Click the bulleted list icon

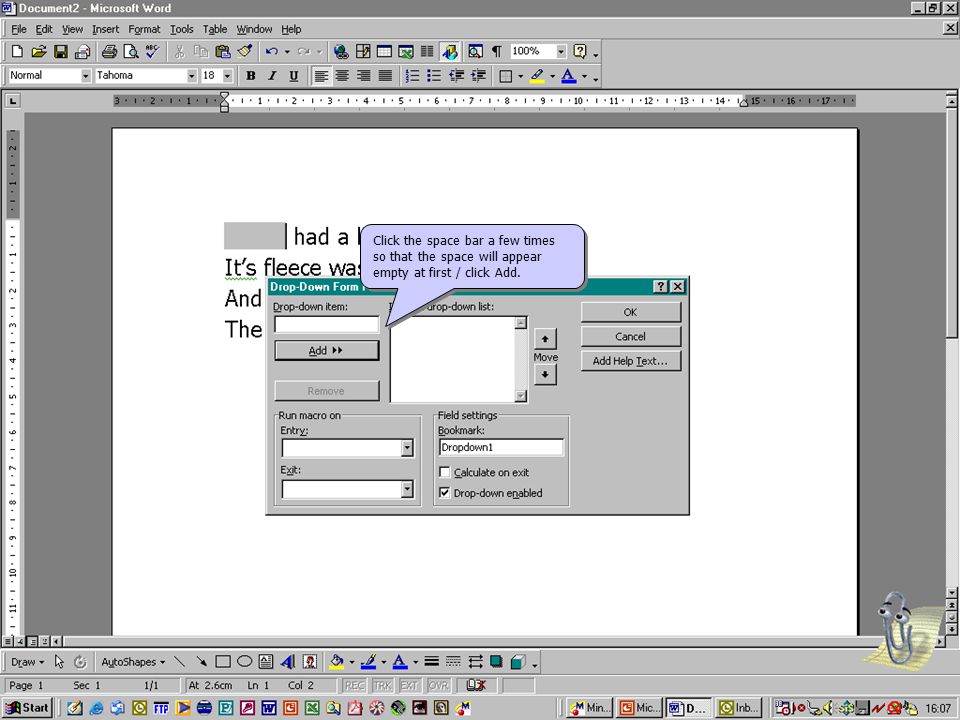click(x=434, y=75)
